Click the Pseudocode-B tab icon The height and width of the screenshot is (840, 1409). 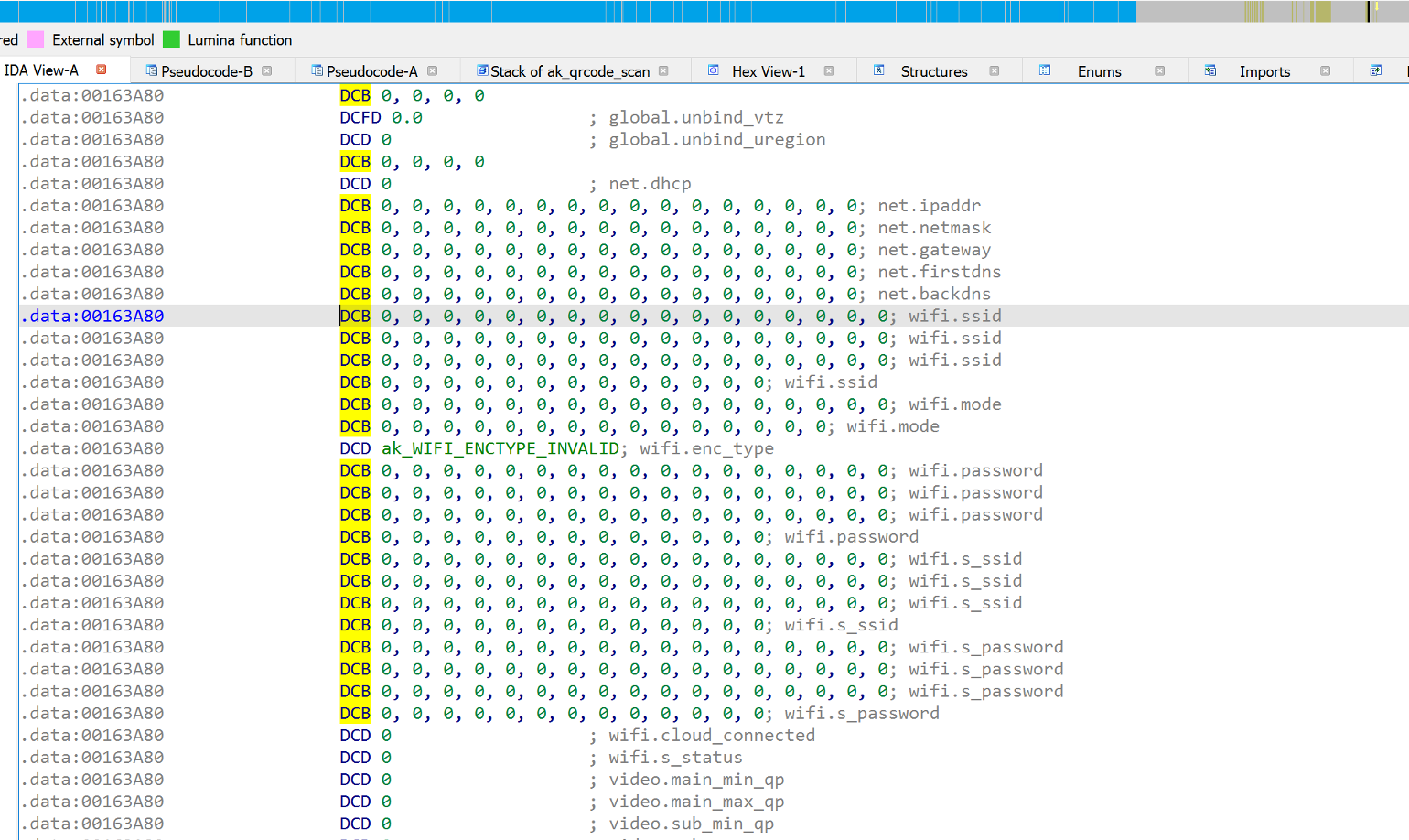[152, 70]
